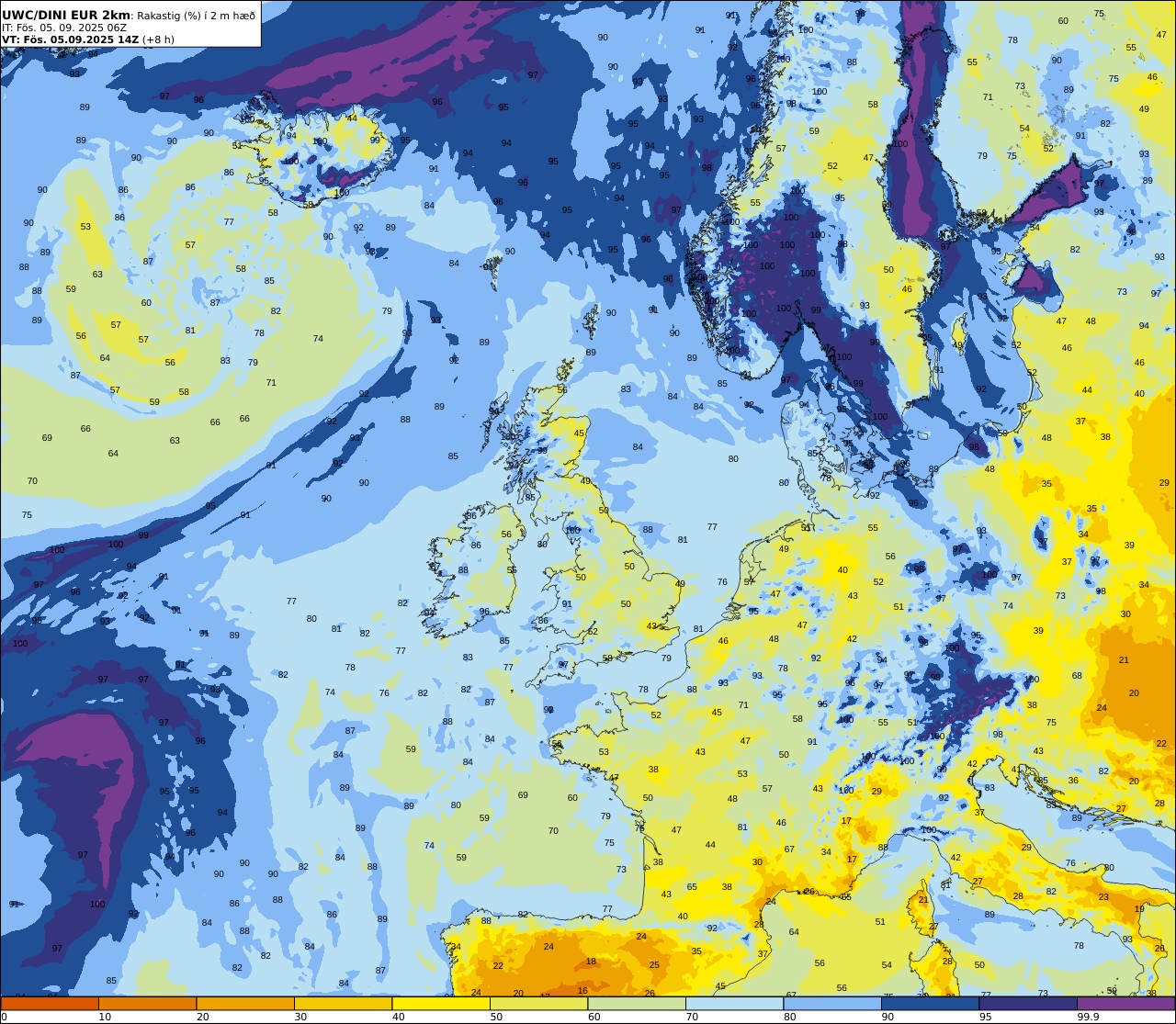Select the legend swatch between 70 and 80
This screenshot has width=1176, height=1024.
pyautogui.click(x=735, y=1003)
